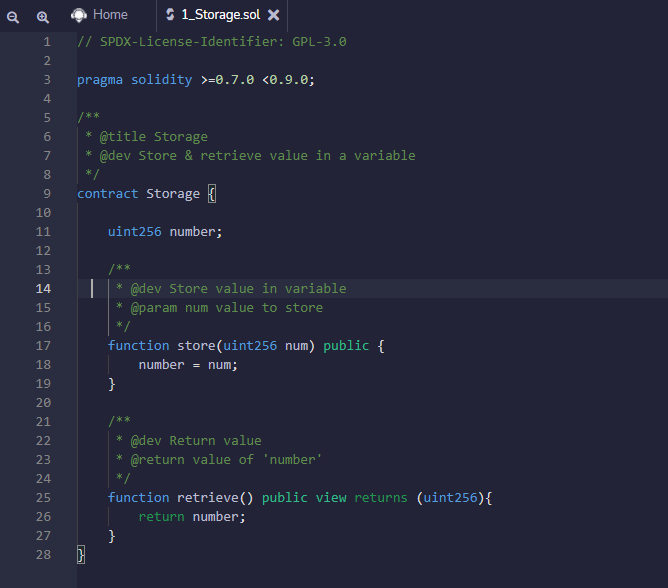Click line number 25 in gutter
This screenshot has width=668, height=588.
tap(43, 498)
